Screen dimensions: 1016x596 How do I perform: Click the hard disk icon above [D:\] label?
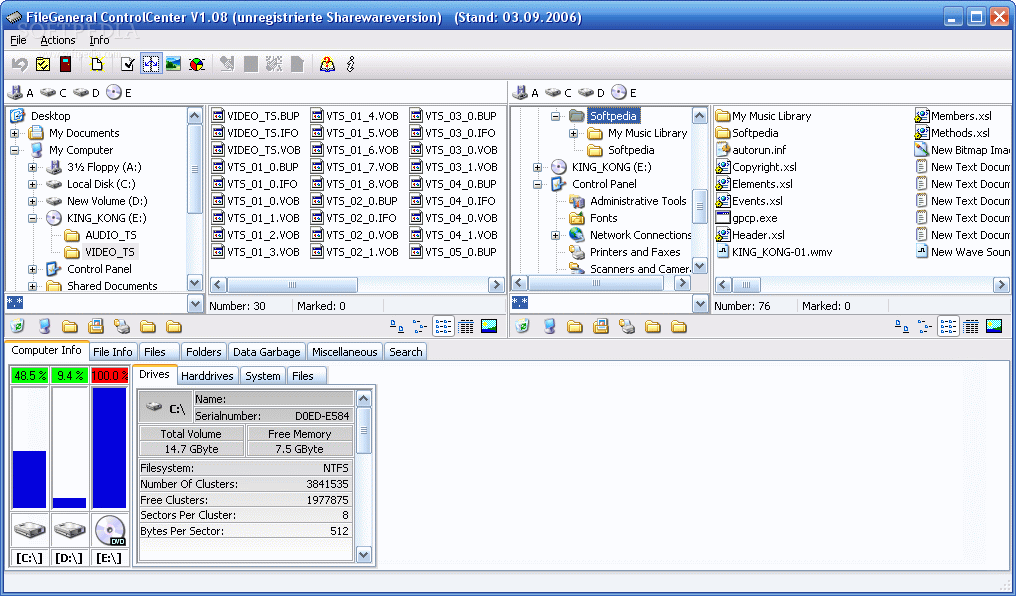click(69, 531)
